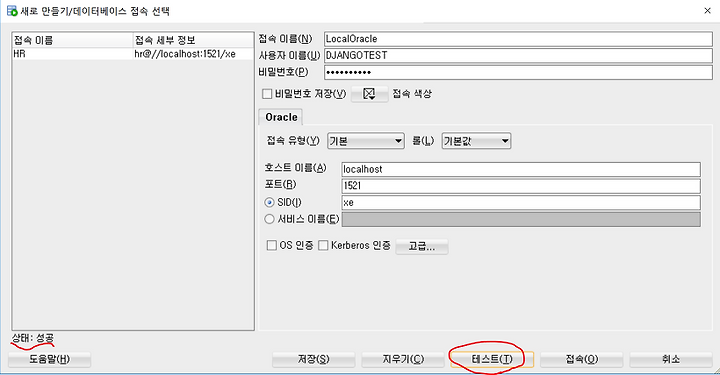Click the Test button
This screenshot has width=720, height=375.
pos(492,359)
